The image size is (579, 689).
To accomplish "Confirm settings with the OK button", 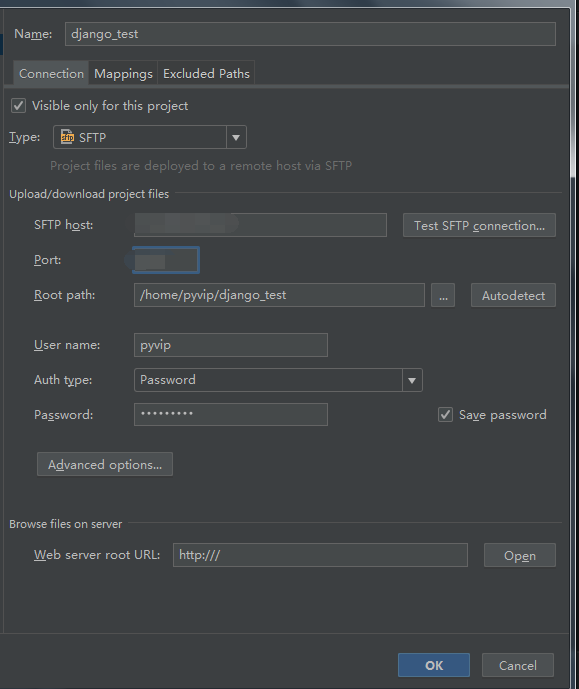I will click(434, 665).
